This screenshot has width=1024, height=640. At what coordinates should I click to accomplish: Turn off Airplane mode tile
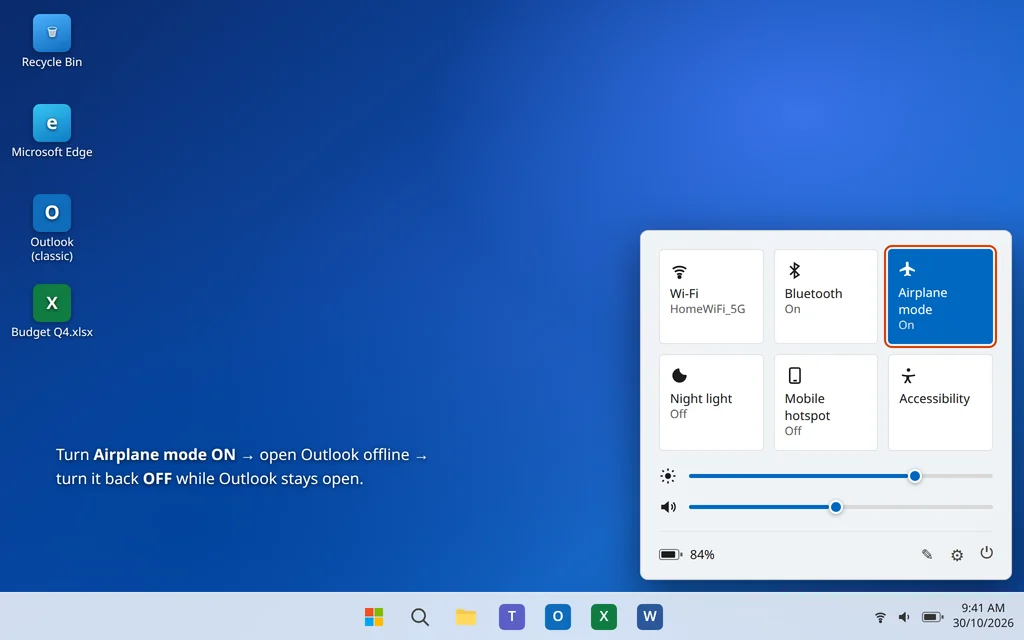(940, 296)
